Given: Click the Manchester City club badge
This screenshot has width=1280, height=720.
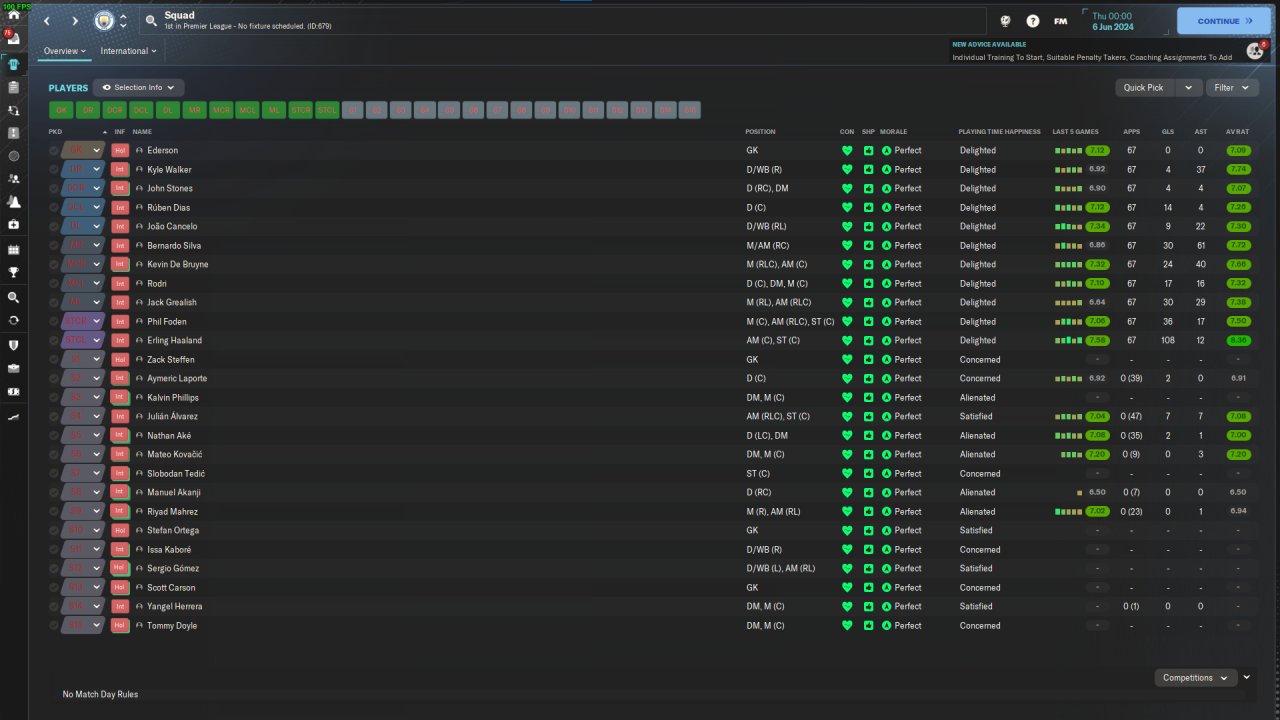Looking at the screenshot, I should [x=104, y=20].
